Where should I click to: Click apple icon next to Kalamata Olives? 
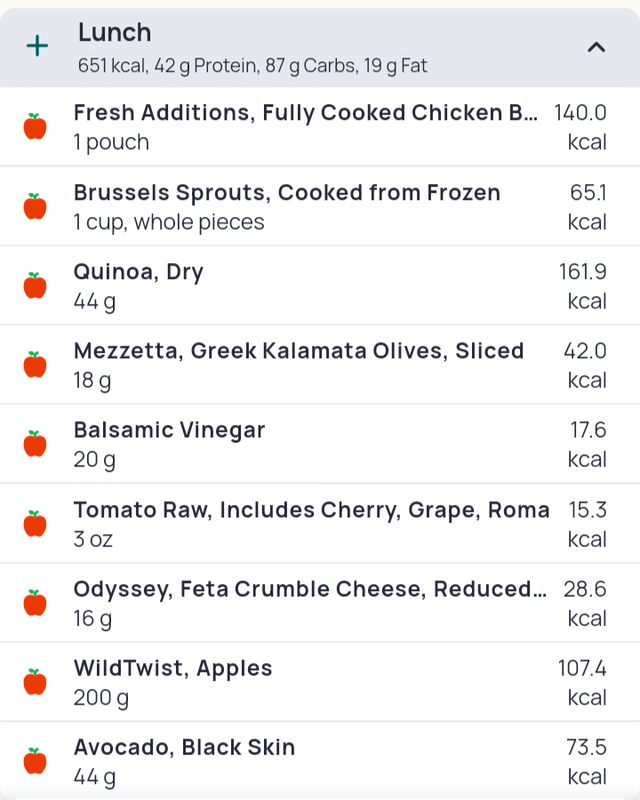point(35,365)
